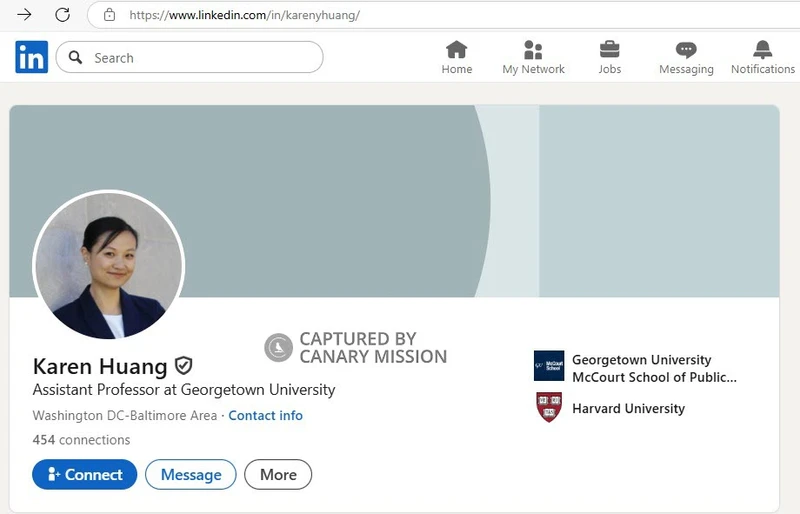Open the My Network tab
Viewport: 800px width, 514px height.
(x=533, y=57)
